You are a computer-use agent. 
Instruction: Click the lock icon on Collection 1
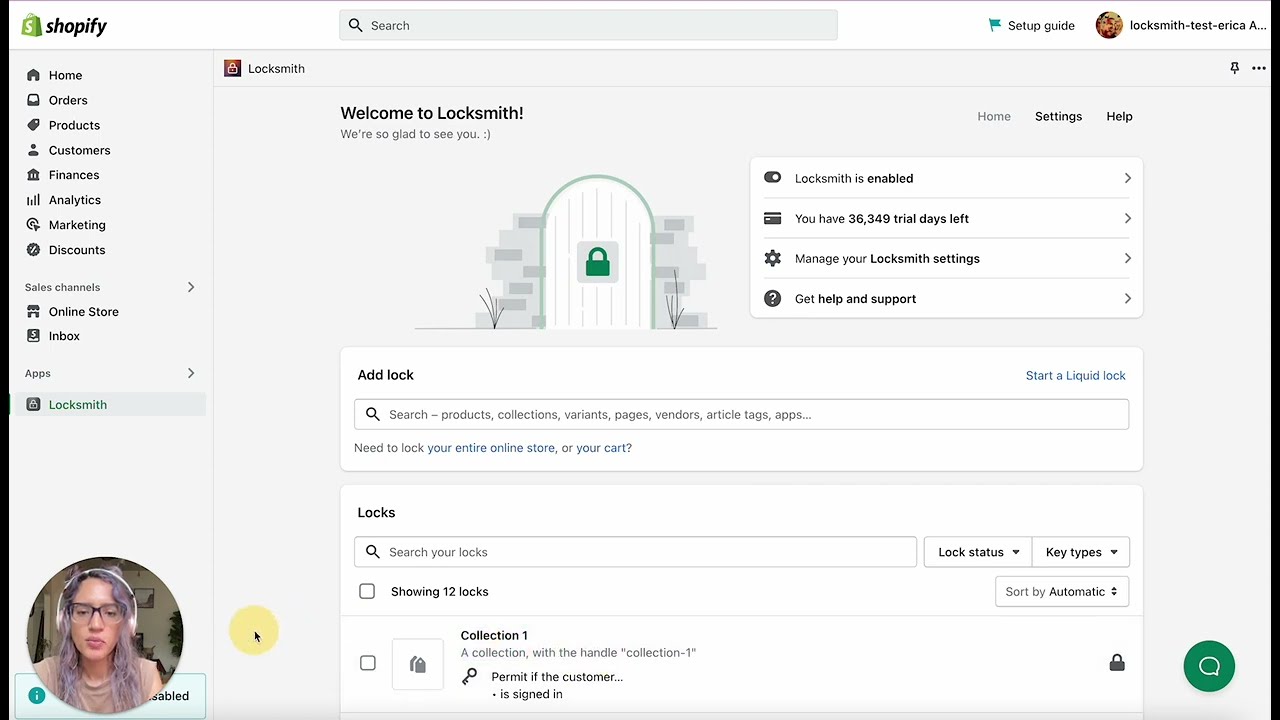[x=1117, y=663]
